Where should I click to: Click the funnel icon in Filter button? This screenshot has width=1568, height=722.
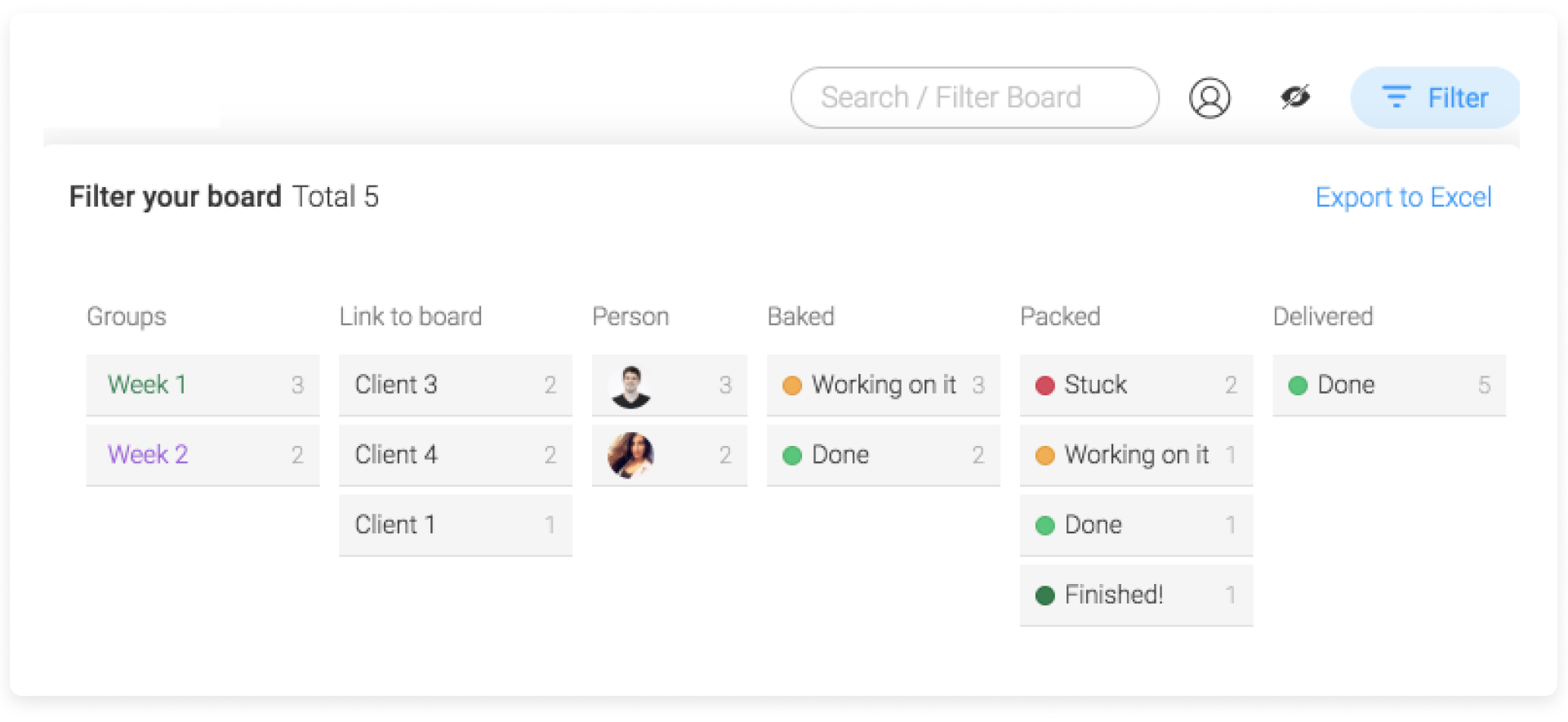click(1396, 97)
